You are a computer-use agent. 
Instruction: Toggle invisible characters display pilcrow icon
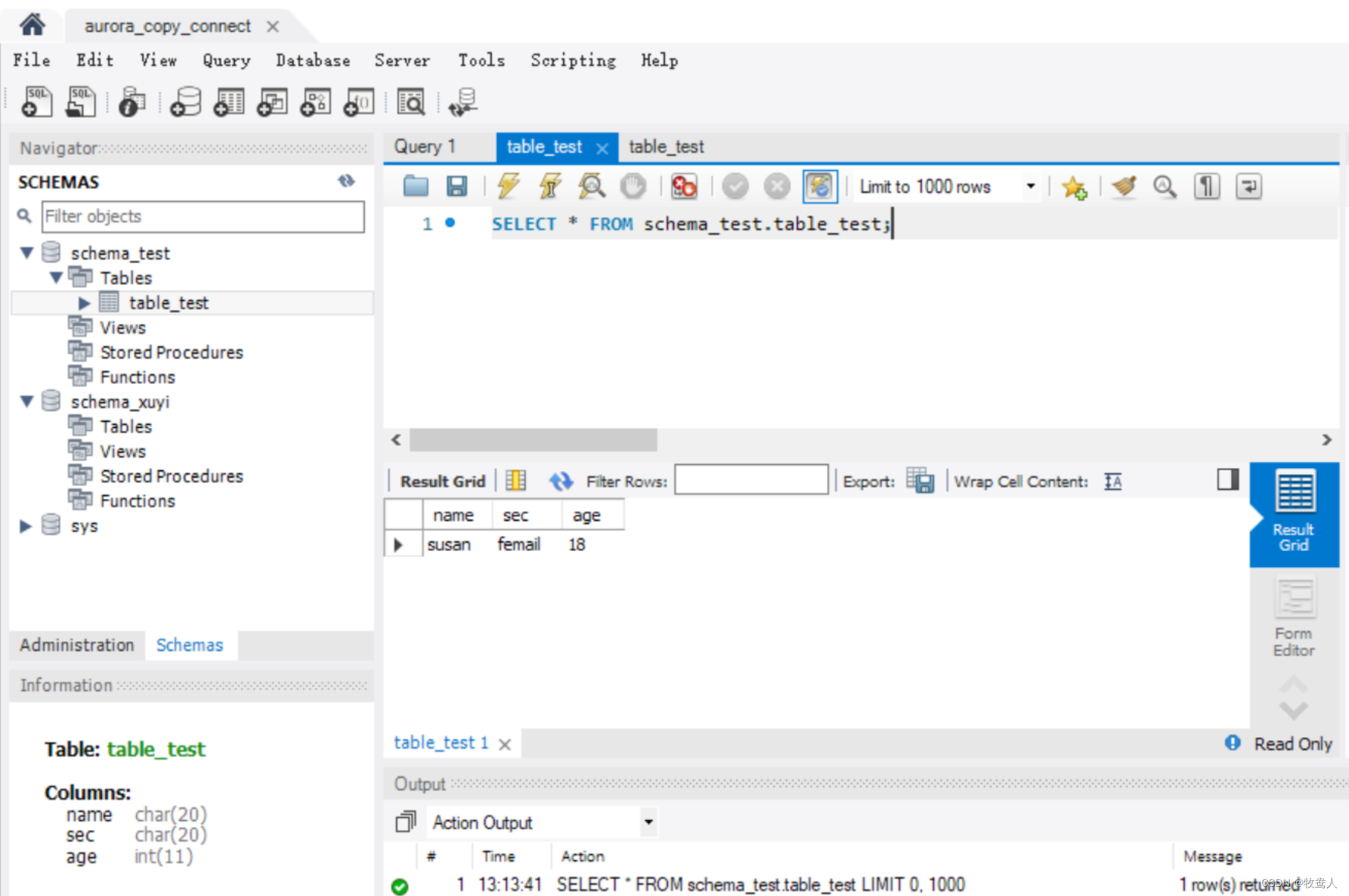click(1207, 186)
